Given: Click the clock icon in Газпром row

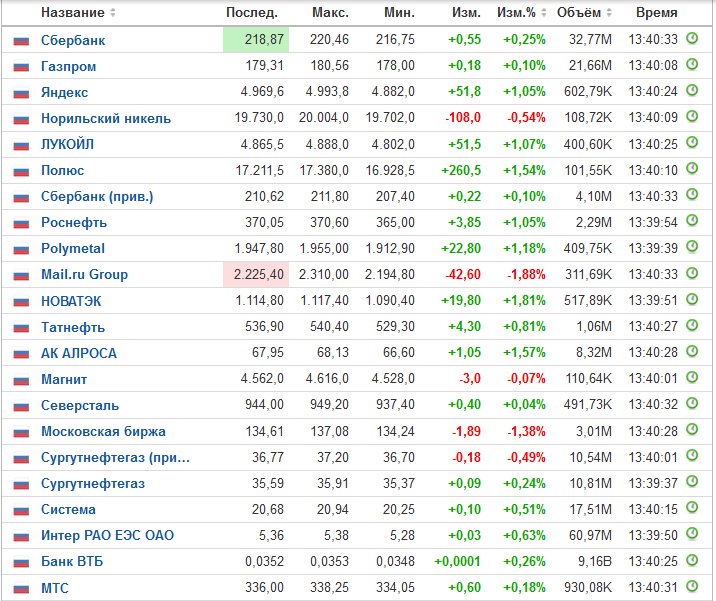Looking at the screenshot, I should (692, 64).
